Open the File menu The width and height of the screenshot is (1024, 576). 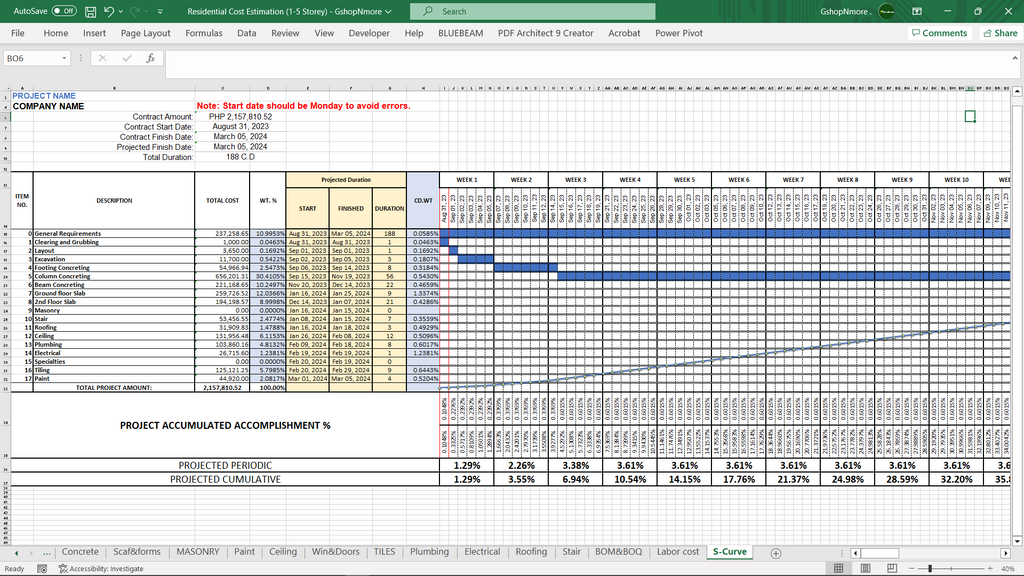pos(18,33)
